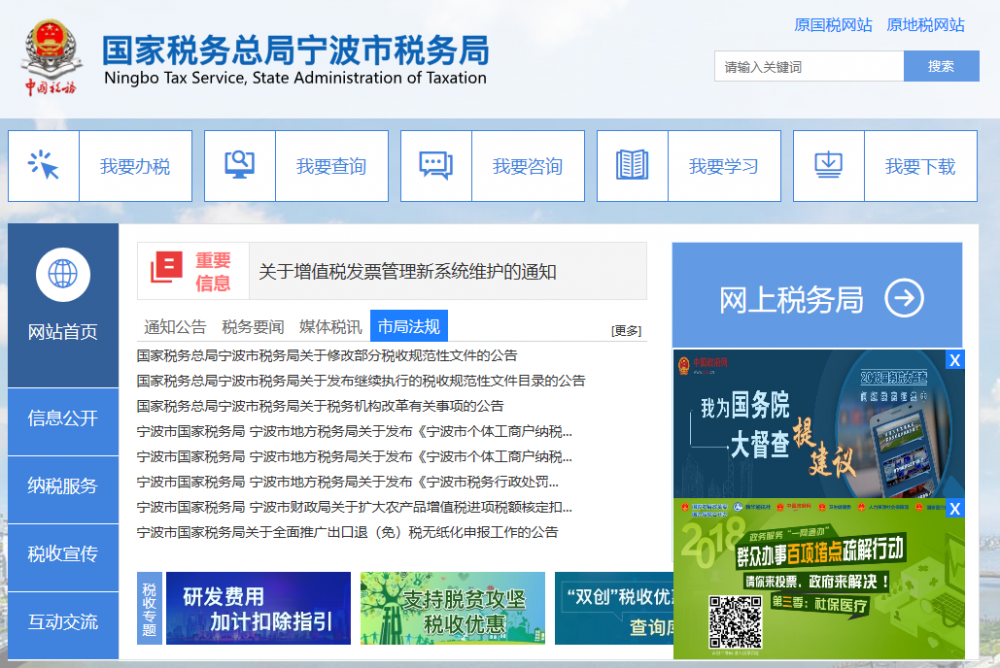Click the 我要咨询 chat bubble icon
Viewport: 1000px width, 668px height.
coord(434,164)
